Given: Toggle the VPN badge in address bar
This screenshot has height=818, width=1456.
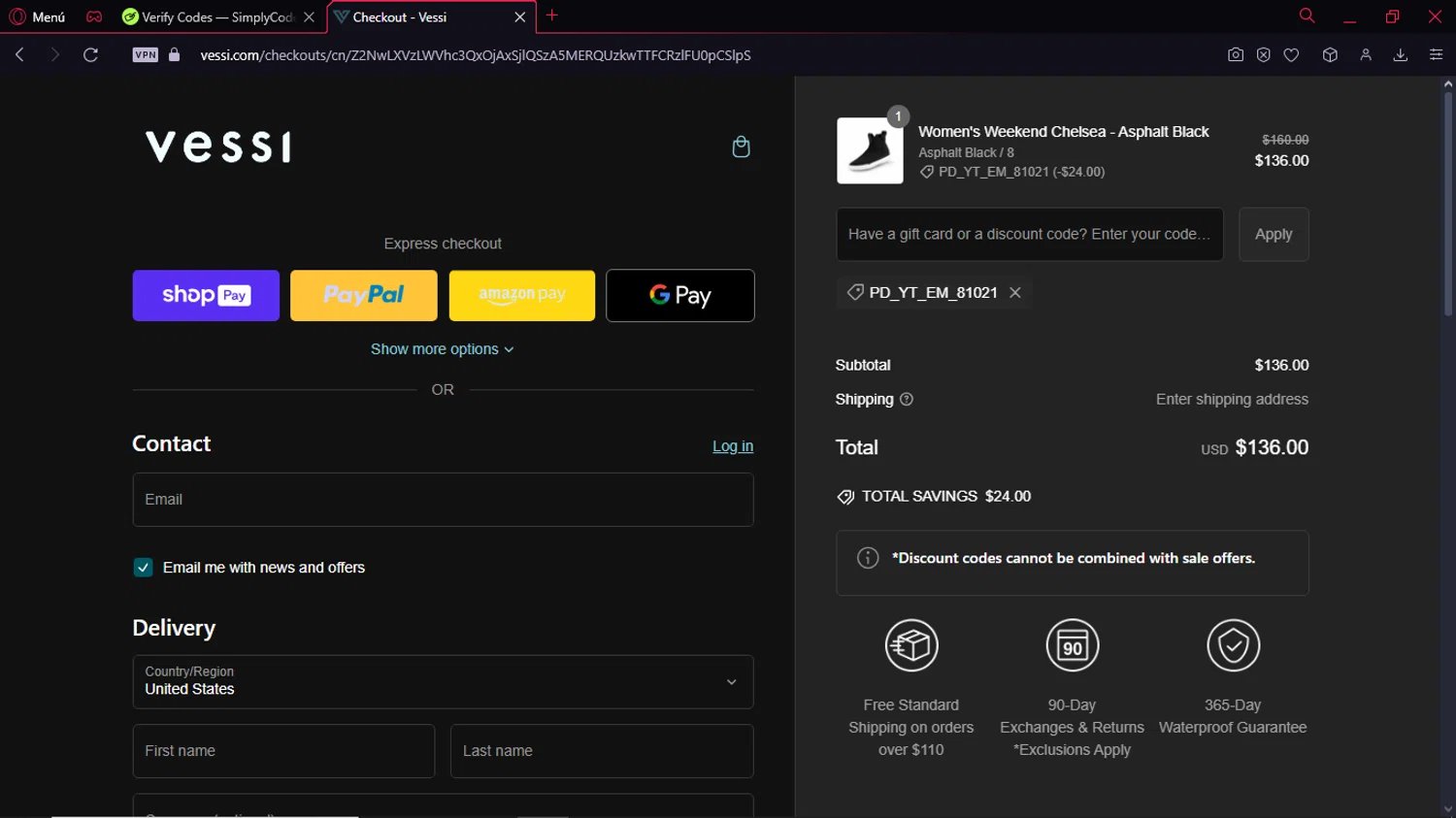Looking at the screenshot, I should point(146,55).
